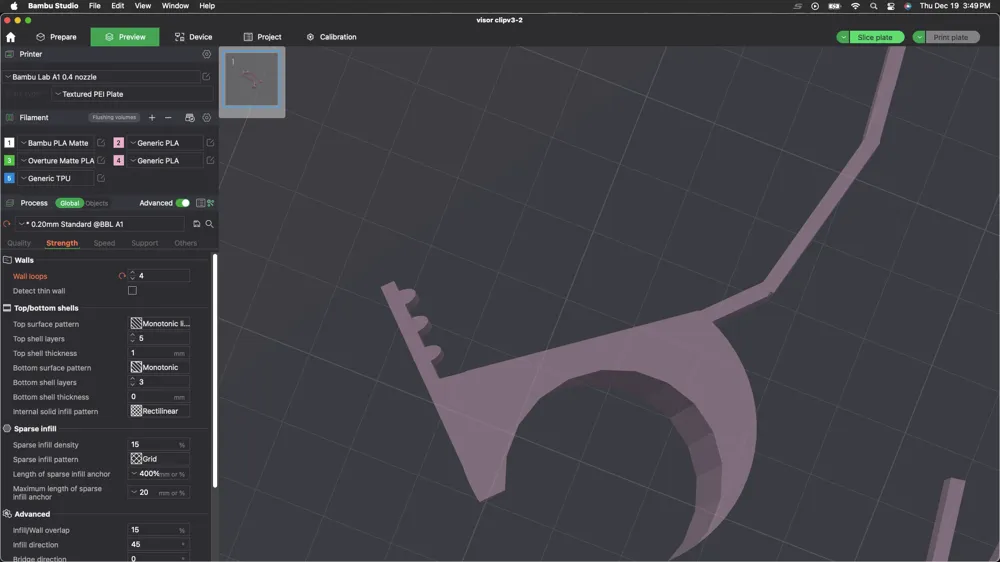Toggle the Advanced settings switch
This screenshot has height=562, width=1000.
182,203
